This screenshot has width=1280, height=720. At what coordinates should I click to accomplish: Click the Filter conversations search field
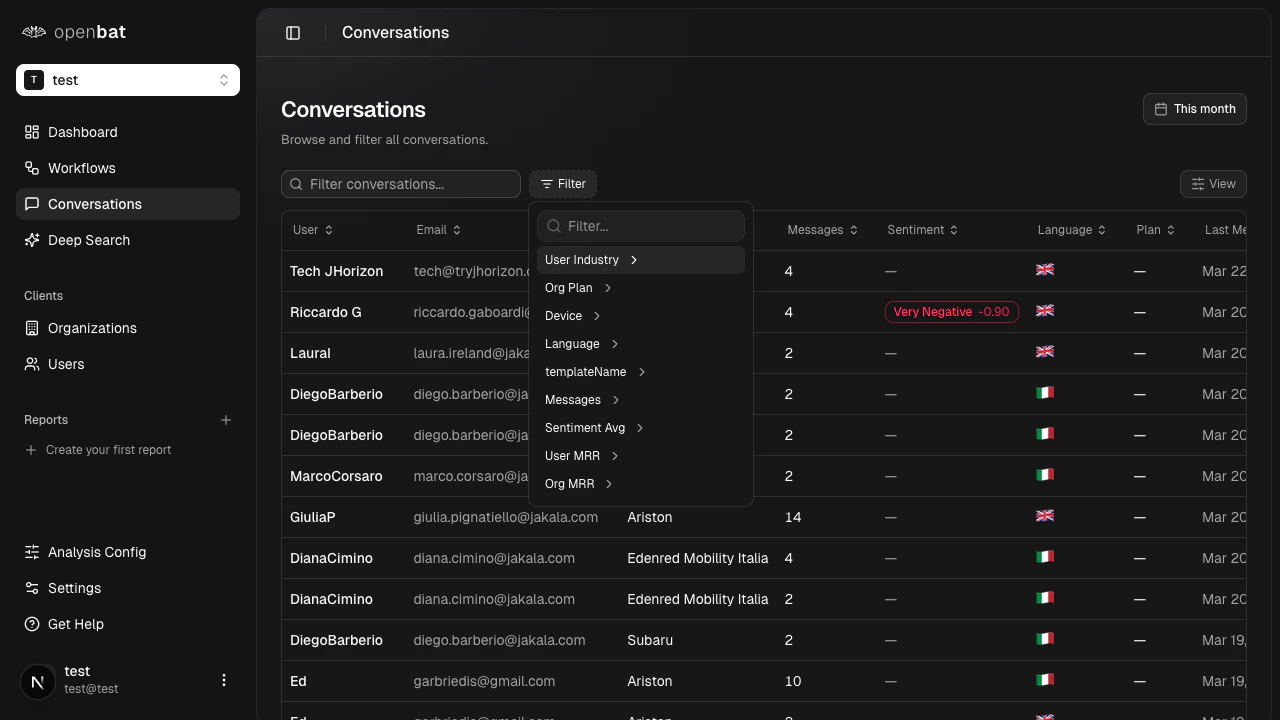coord(400,184)
